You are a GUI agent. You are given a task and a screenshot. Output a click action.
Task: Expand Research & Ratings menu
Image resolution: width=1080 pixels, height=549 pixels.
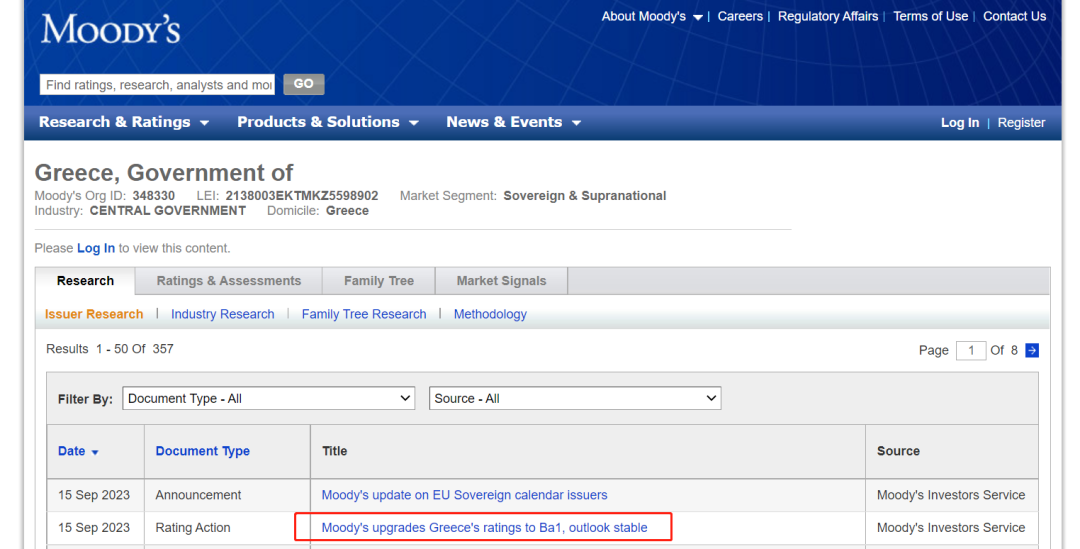124,122
